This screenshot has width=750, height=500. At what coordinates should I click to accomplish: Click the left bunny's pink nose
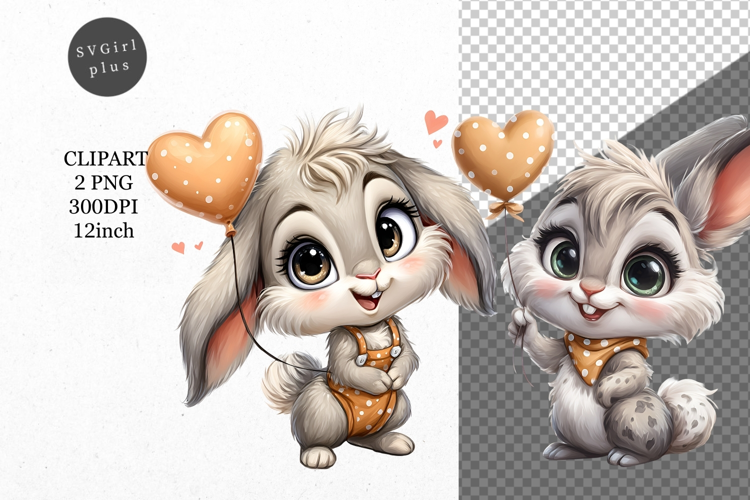click(368, 274)
